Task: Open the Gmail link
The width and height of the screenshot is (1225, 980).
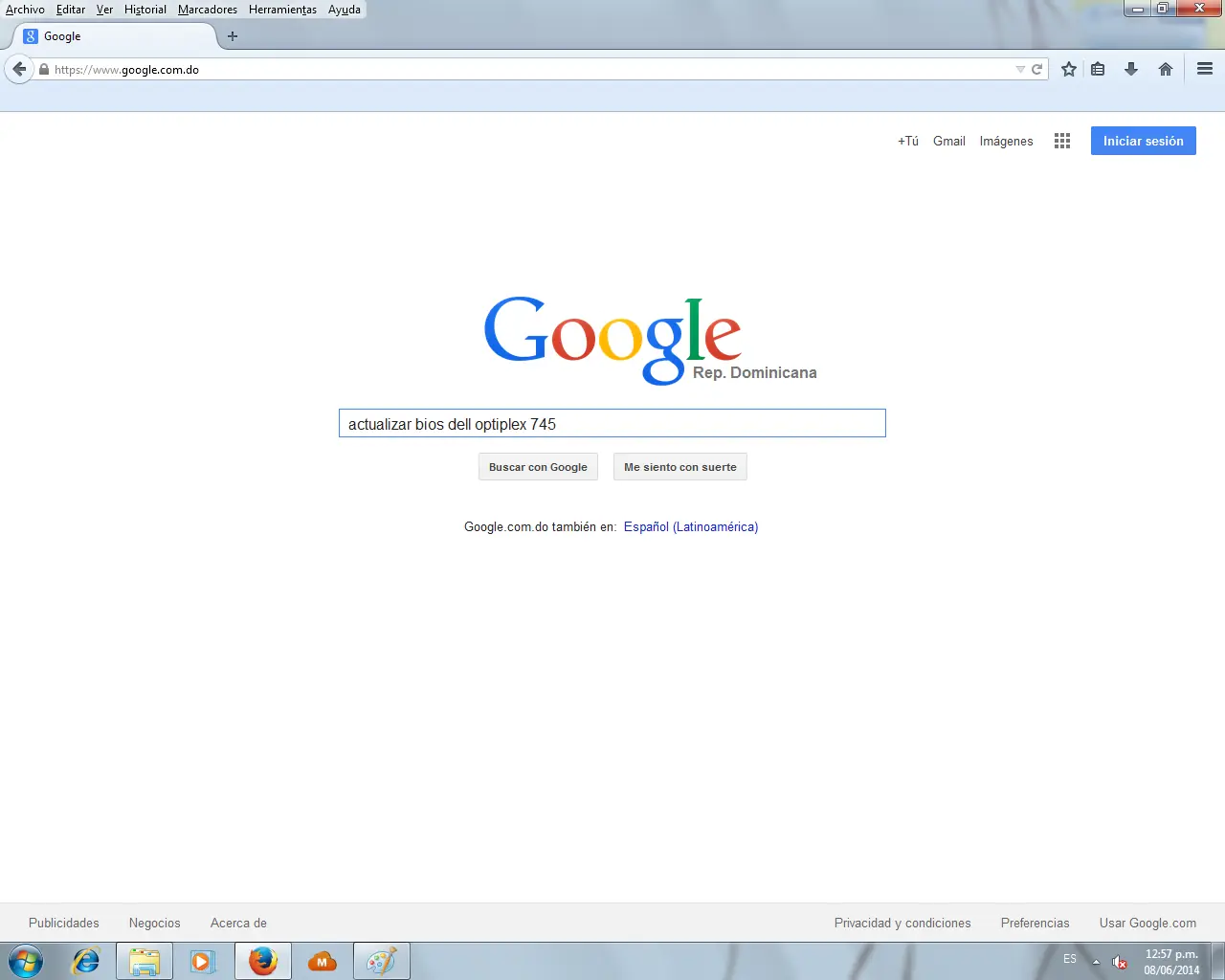Action: 949,141
